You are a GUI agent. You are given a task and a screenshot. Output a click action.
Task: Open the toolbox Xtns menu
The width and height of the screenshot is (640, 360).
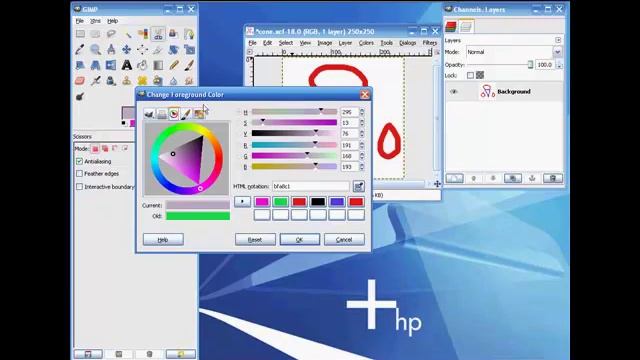95,21
